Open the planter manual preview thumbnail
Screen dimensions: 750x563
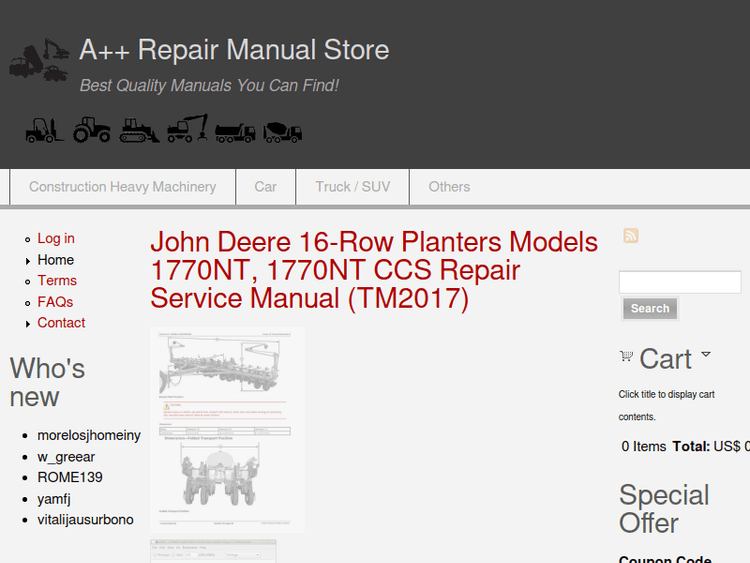click(x=227, y=429)
